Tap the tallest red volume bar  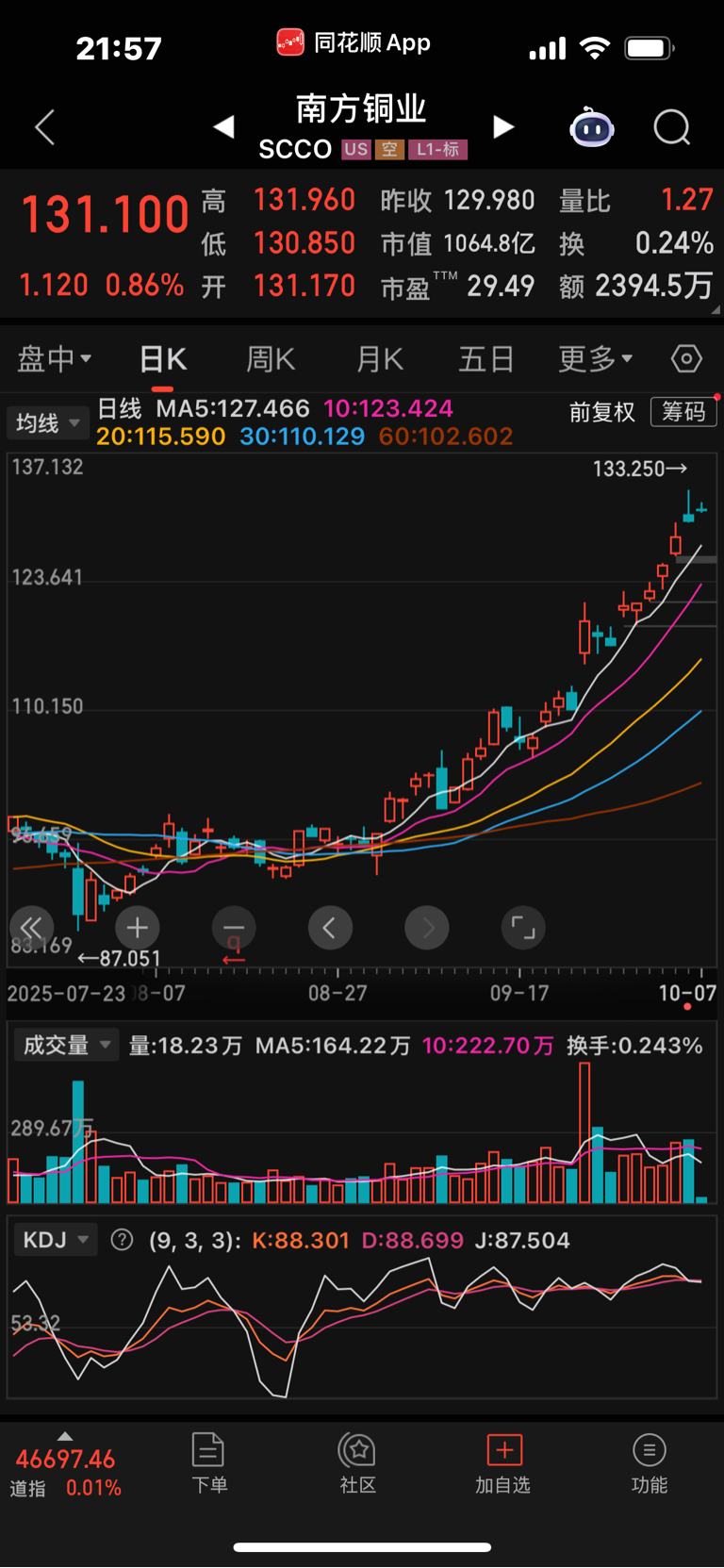point(584,1132)
